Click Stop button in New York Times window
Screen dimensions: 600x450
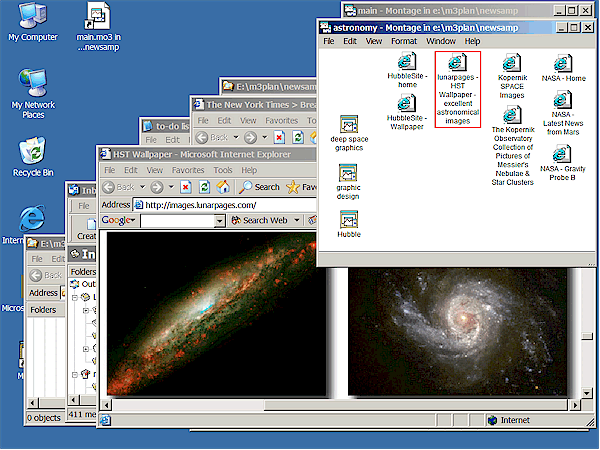click(279, 137)
